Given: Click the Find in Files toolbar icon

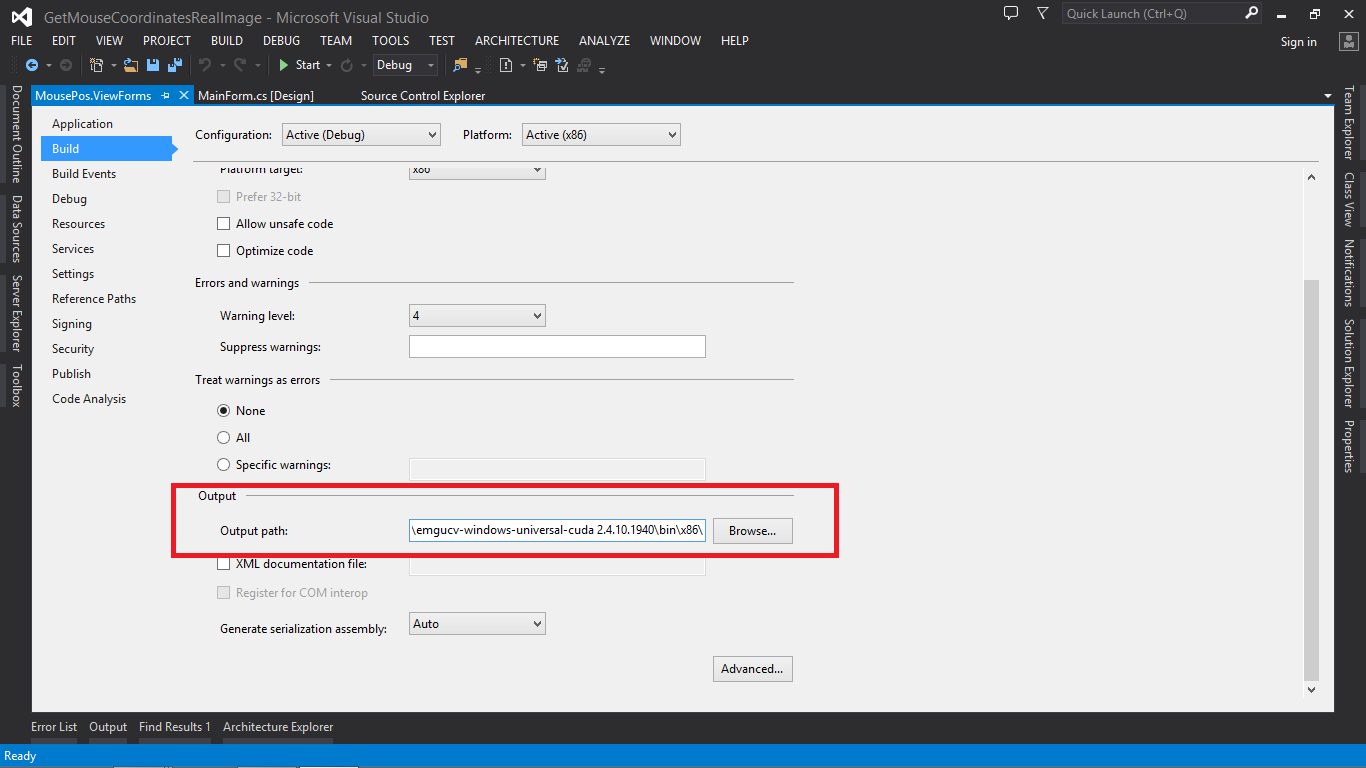Looking at the screenshot, I should click(x=460, y=65).
